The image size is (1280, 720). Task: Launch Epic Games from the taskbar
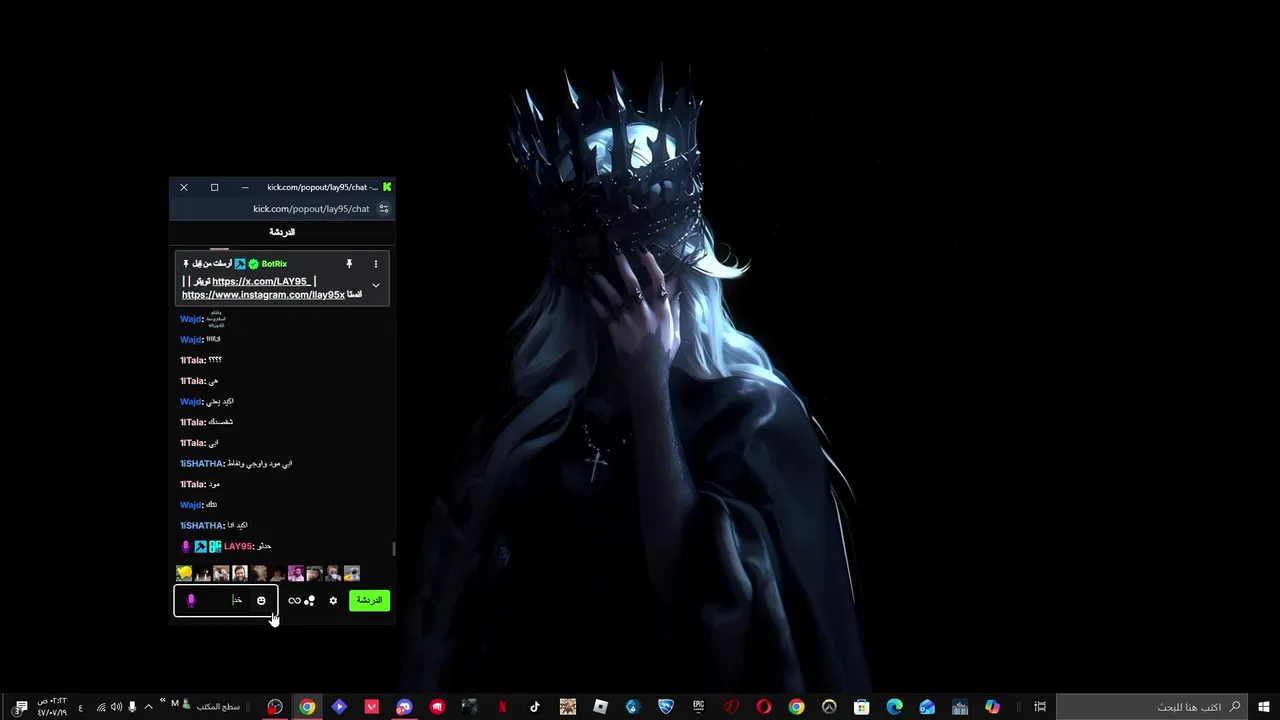[699, 707]
